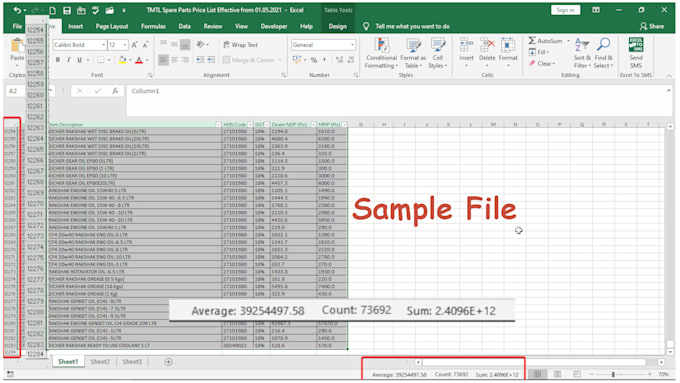Open the Data tab
Image resolution: width=680 pixels, height=383 pixels.
[184, 26]
